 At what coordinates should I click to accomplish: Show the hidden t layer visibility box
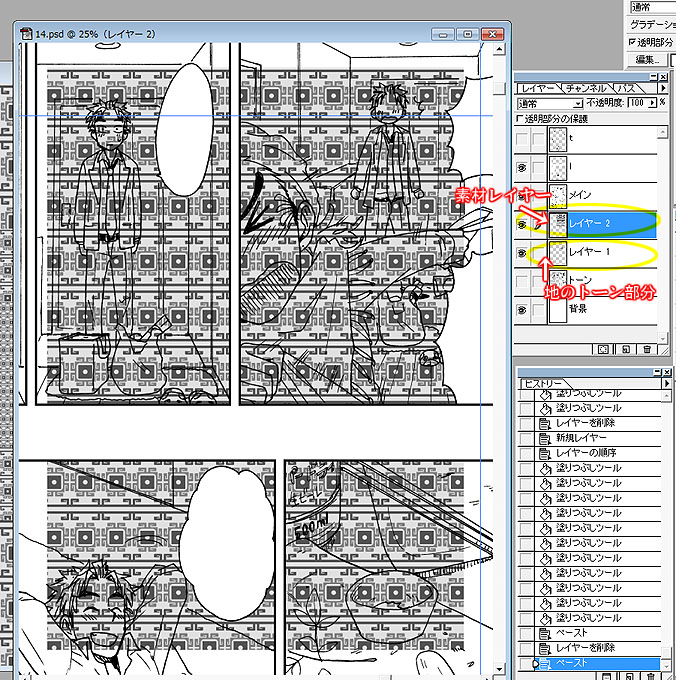(x=522, y=139)
